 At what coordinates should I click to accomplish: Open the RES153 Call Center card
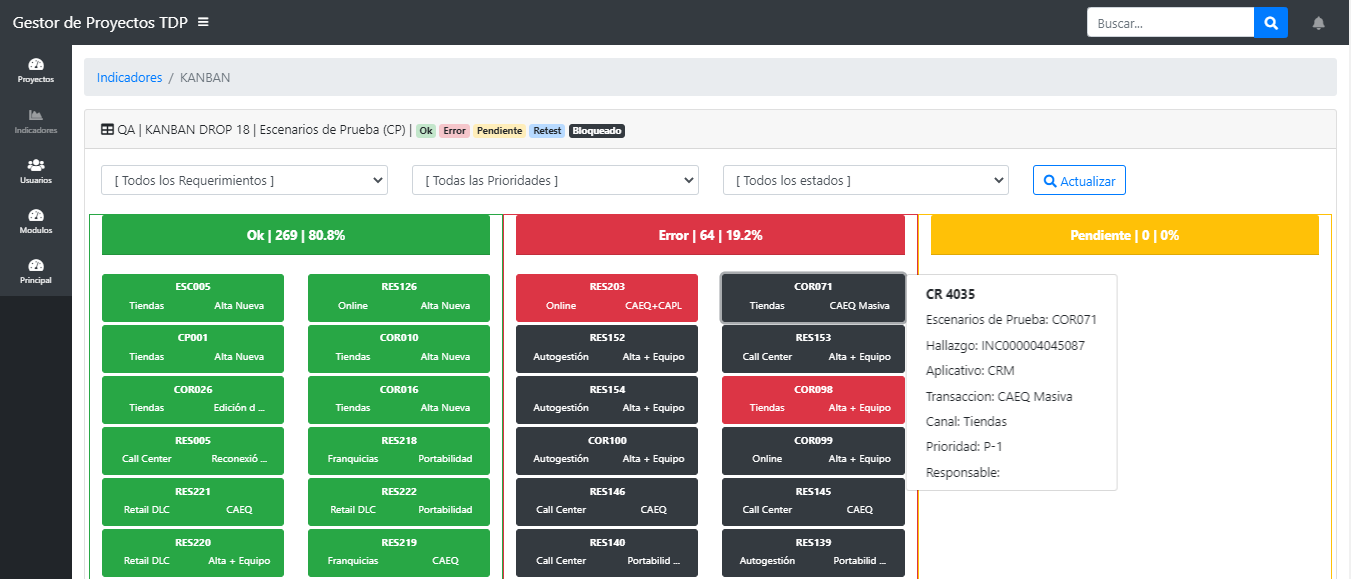click(x=813, y=348)
